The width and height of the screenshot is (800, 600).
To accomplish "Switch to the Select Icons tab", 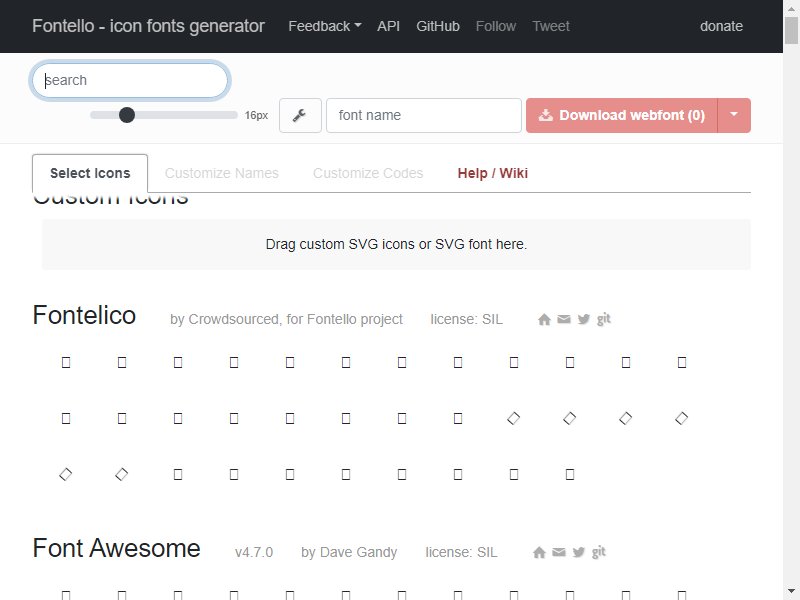I will 90,173.
